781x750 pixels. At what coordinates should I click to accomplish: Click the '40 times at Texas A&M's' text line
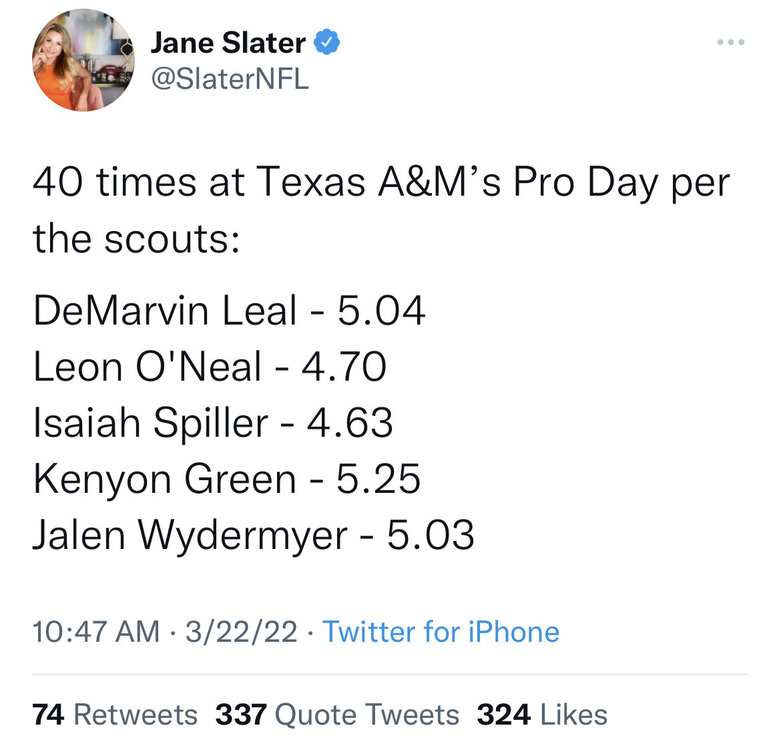pyautogui.click(x=380, y=183)
